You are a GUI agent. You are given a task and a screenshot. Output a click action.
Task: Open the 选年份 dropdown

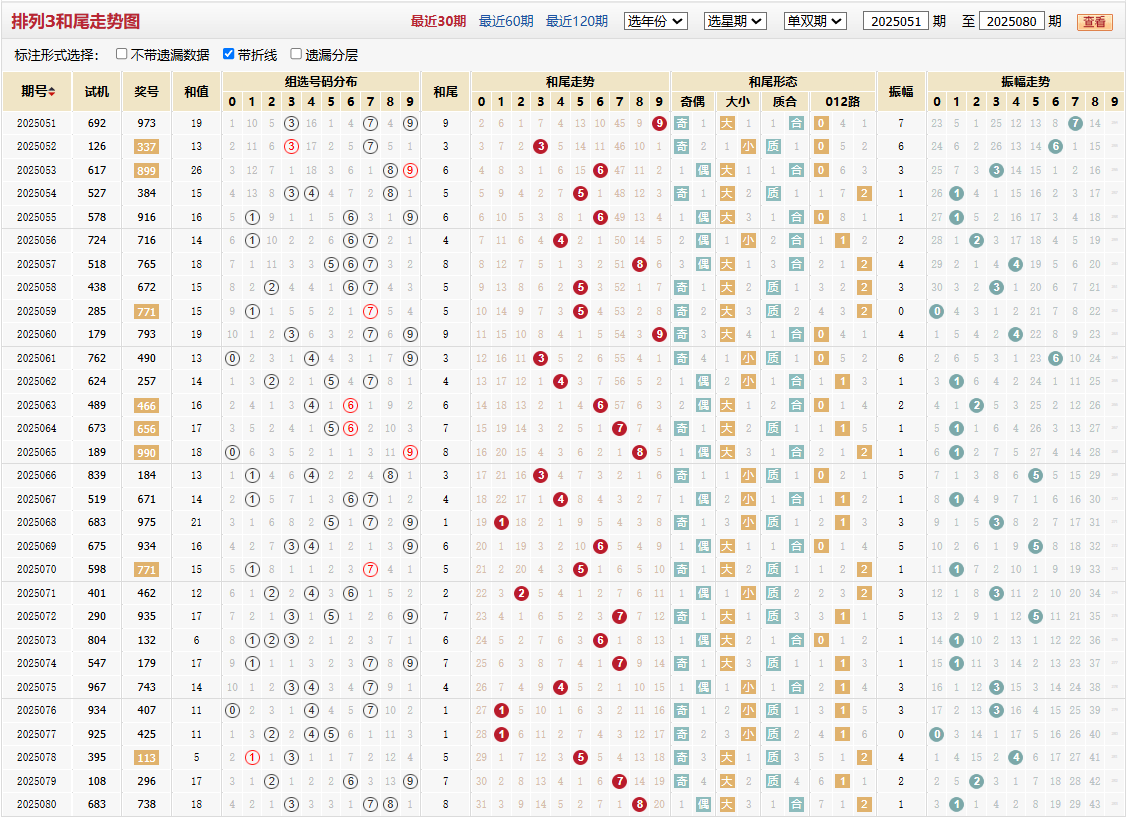(x=656, y=21)
